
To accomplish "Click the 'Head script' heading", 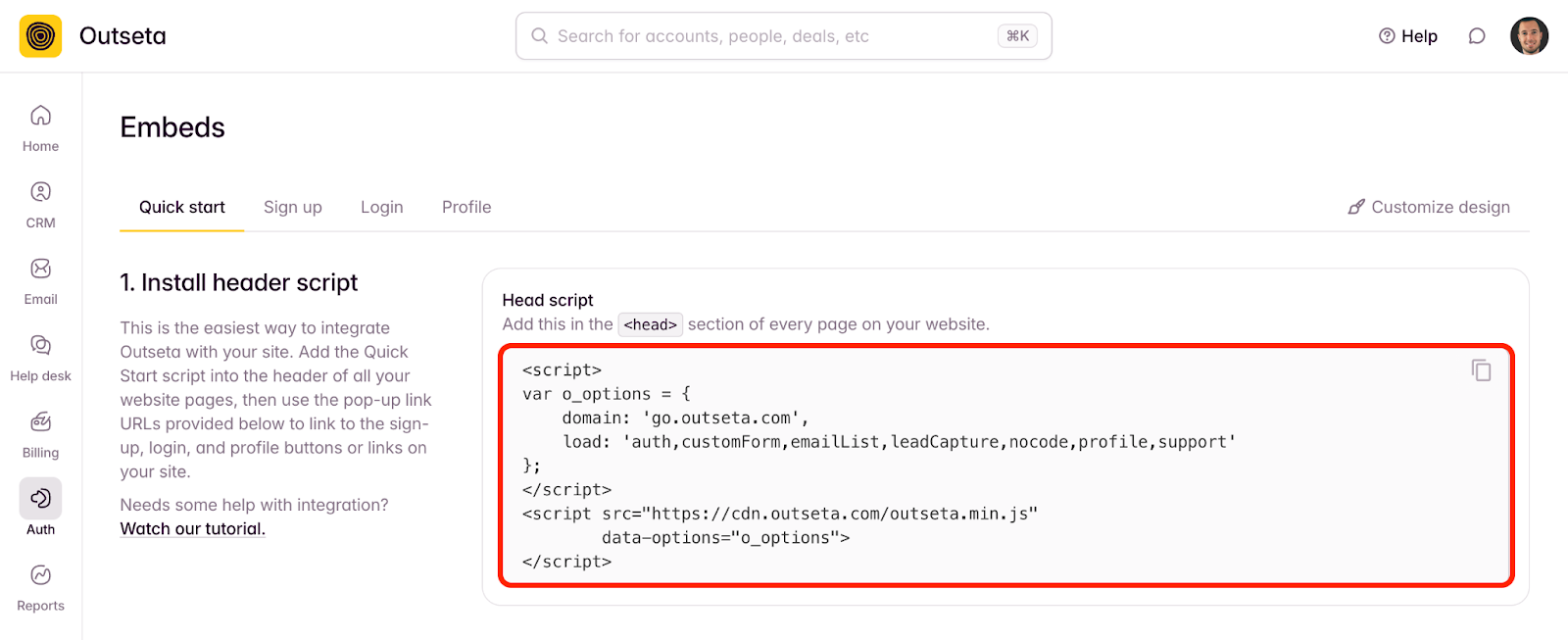I will pyautogui.click(x=548, y=300).
